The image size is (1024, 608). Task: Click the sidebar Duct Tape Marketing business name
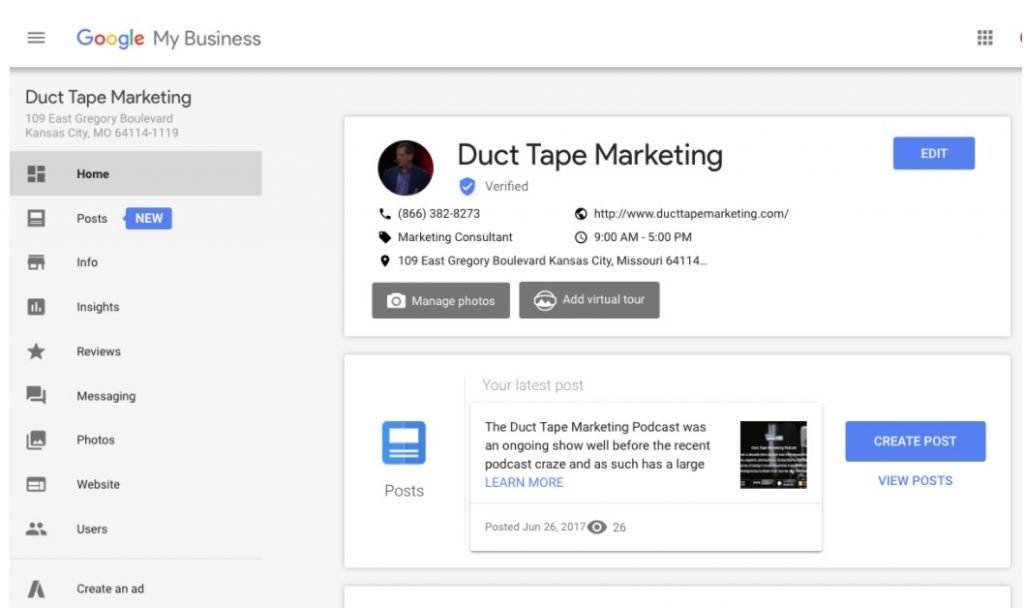coord(108,97)
